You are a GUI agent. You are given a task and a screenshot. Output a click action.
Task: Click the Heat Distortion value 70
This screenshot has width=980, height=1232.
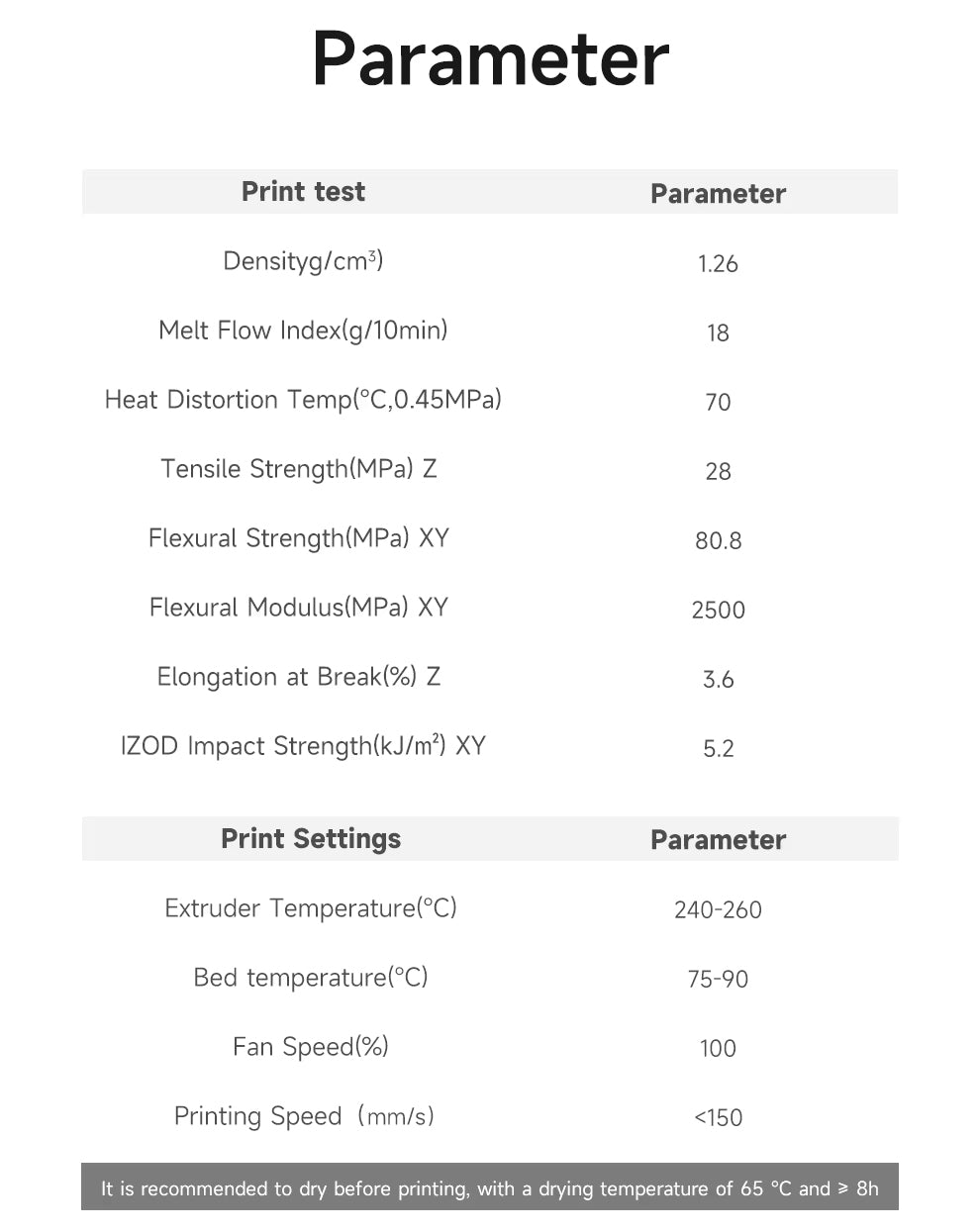718,403
